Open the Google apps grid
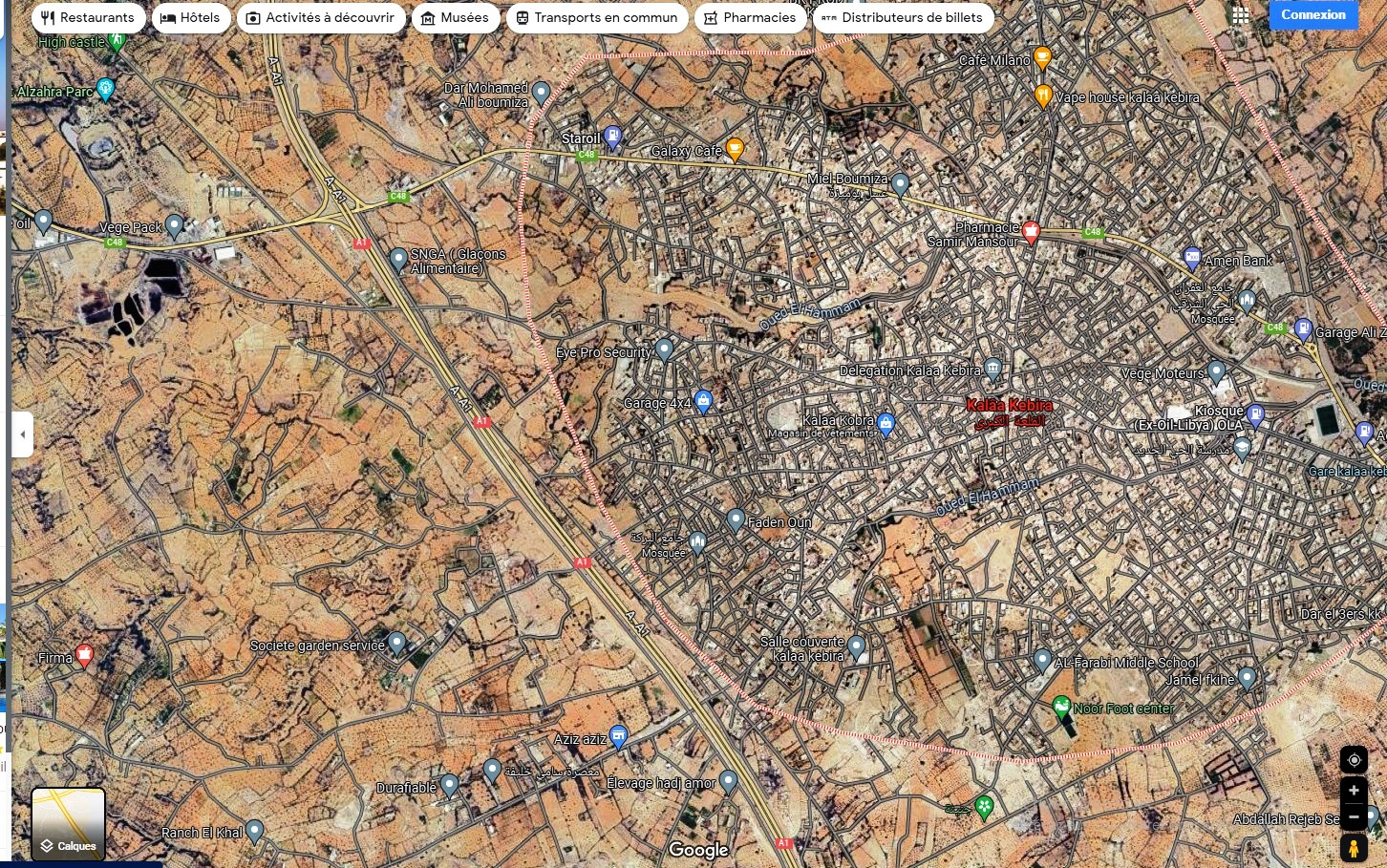Screen dimensions: 1387x868 point(1240,15)
